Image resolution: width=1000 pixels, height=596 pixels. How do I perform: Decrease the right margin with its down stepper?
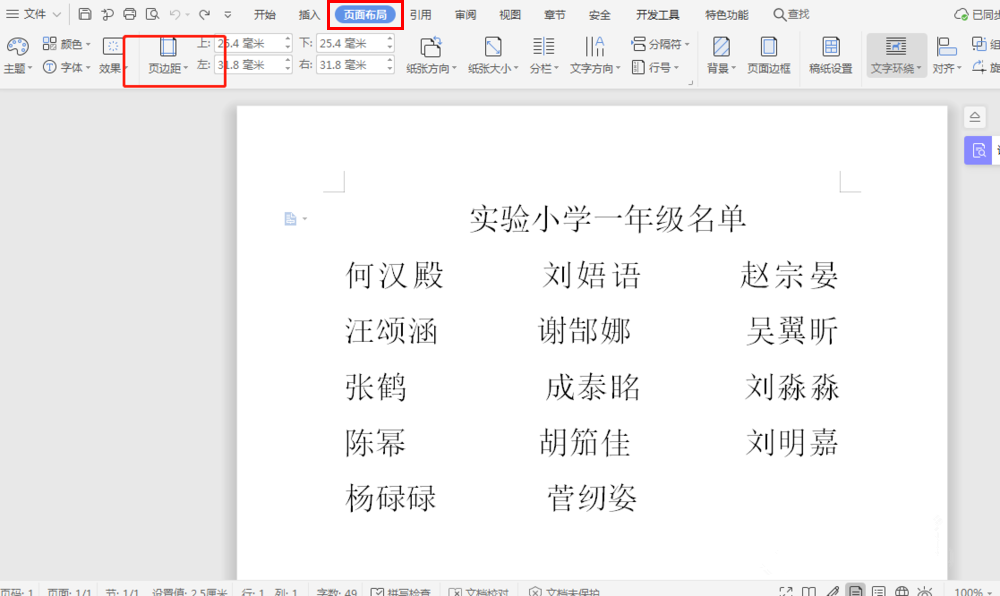click(x=390, y=68)
